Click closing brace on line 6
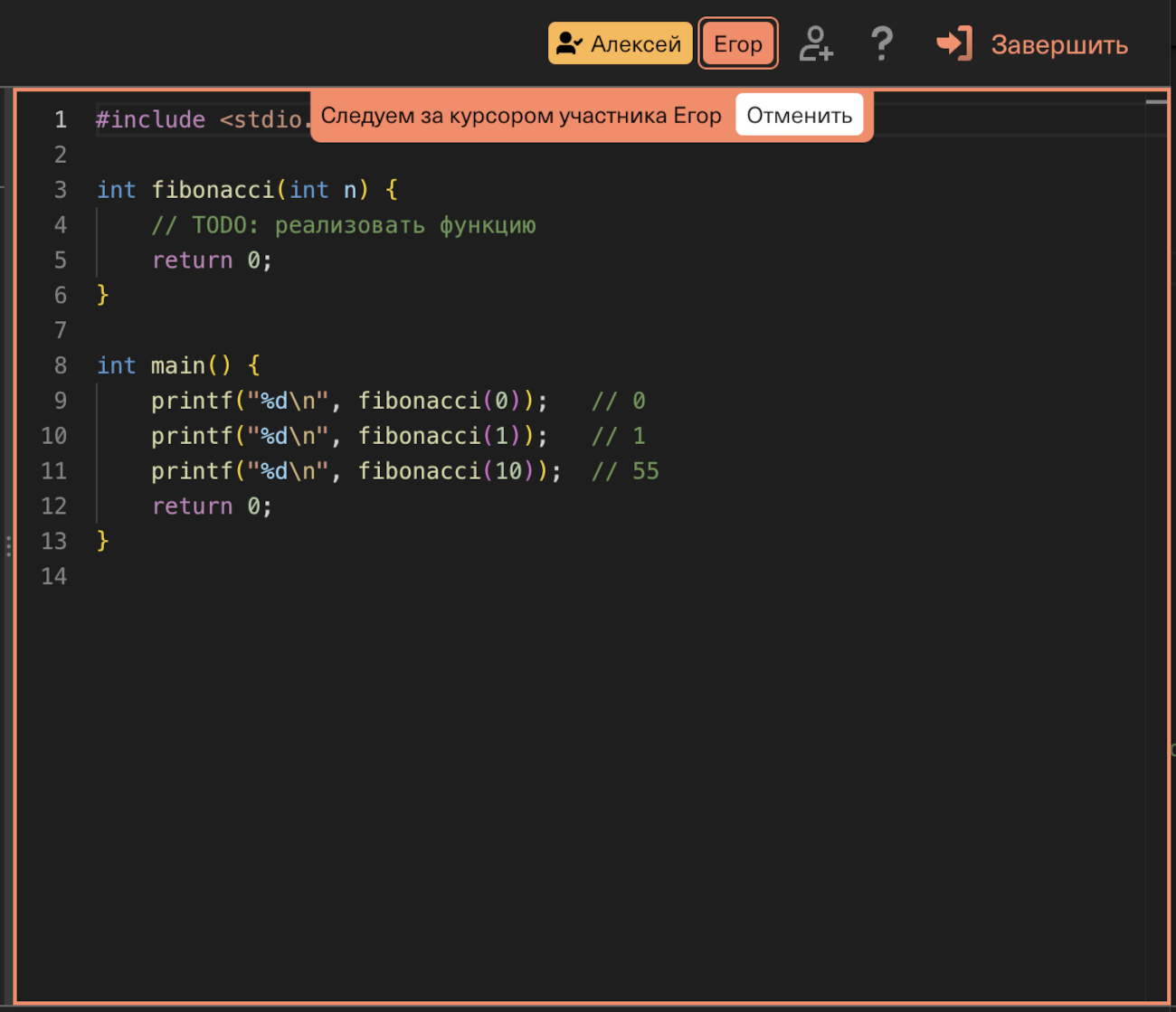1176x1012 pixels. (102, 295)
